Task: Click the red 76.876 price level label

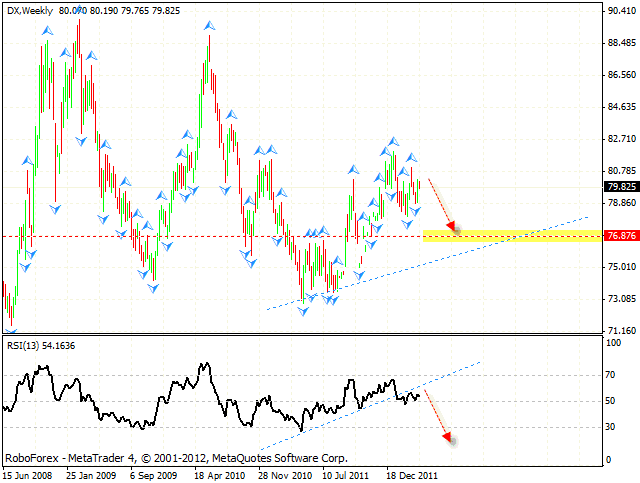Action: [620, 236]
